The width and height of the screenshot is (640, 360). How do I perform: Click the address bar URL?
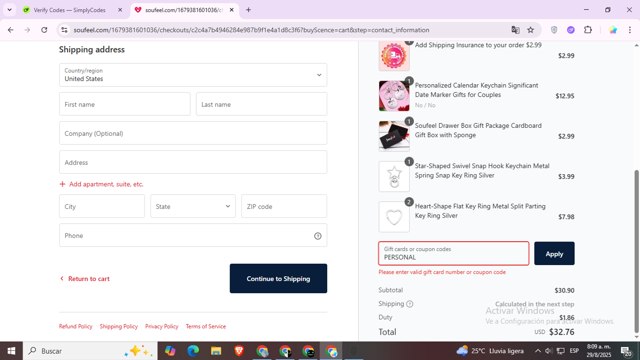click(251, 30)
